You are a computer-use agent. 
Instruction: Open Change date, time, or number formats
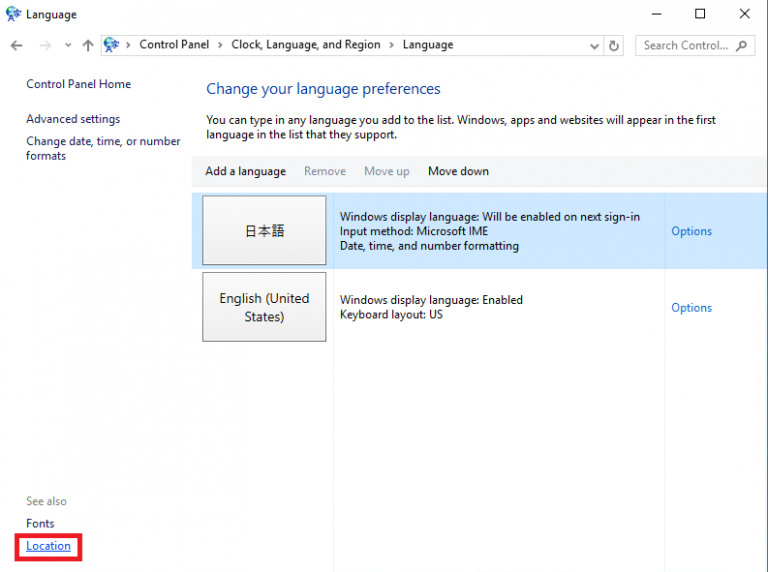pyautogui.click(x=103, y=148)
